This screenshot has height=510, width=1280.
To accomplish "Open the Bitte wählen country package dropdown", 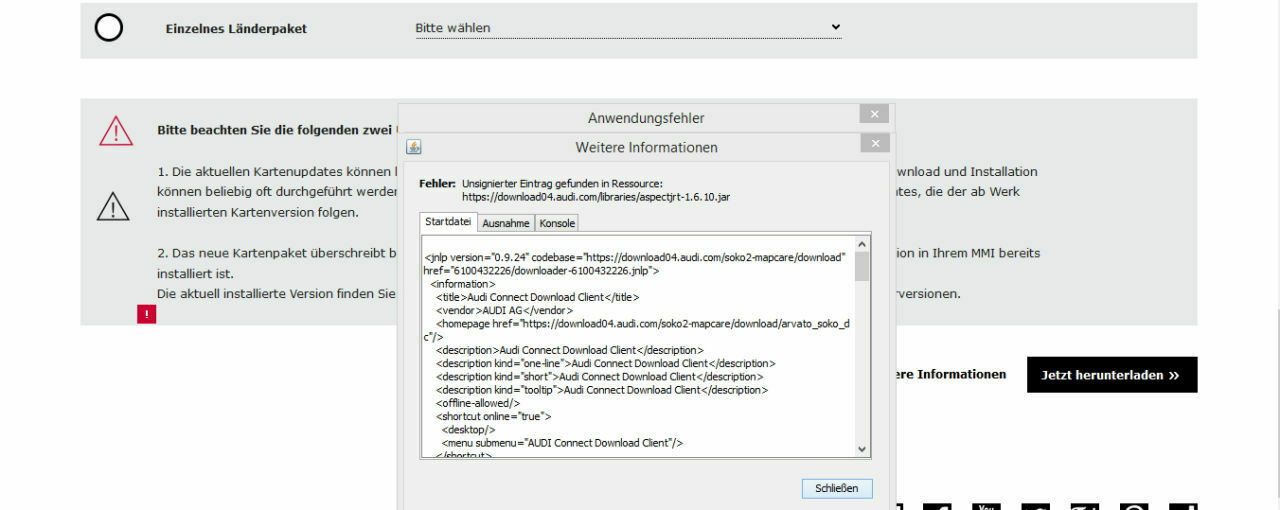I will (x=628, y=28).
